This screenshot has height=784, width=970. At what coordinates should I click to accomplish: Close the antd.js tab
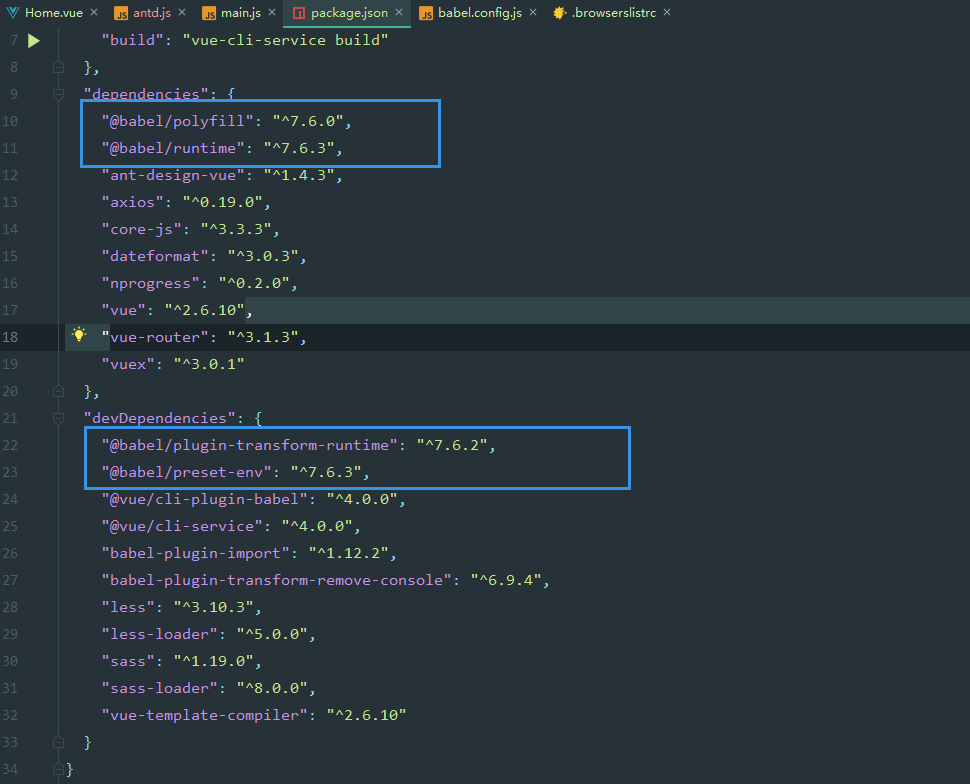point(182,12)
